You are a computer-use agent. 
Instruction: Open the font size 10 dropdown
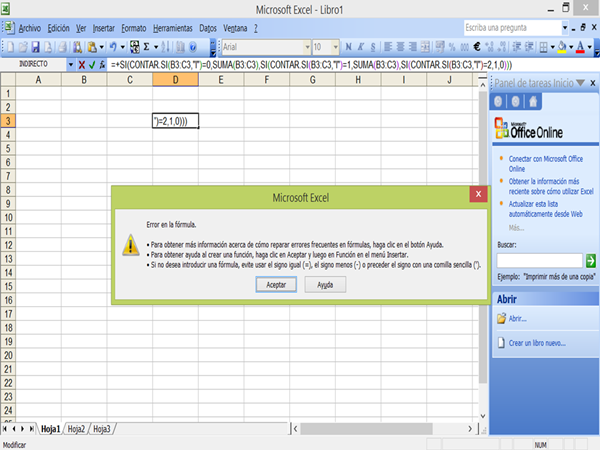click(x=336, y=47)
